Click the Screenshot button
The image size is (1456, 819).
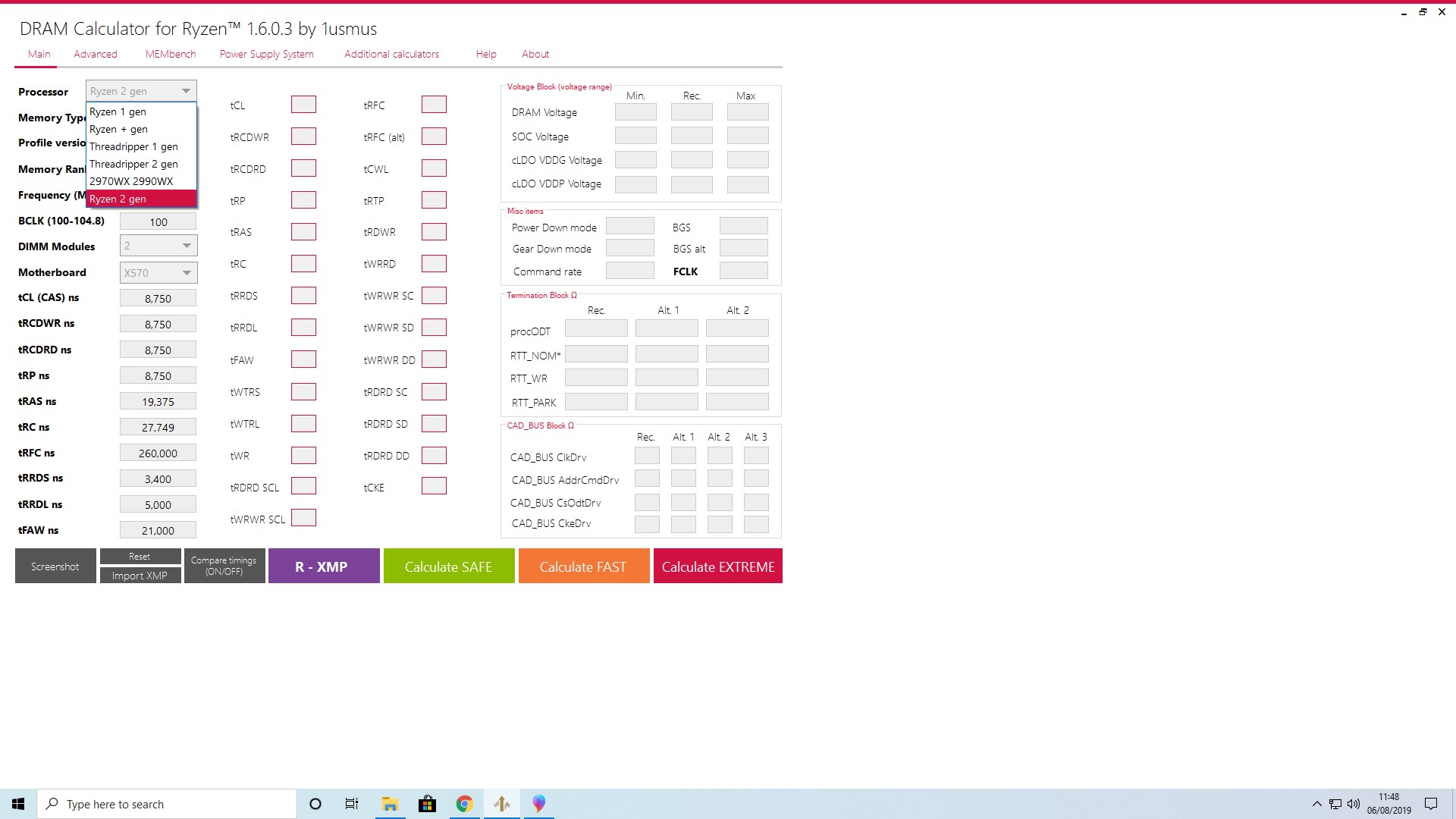pyautogui.click(x=55, y=566)
